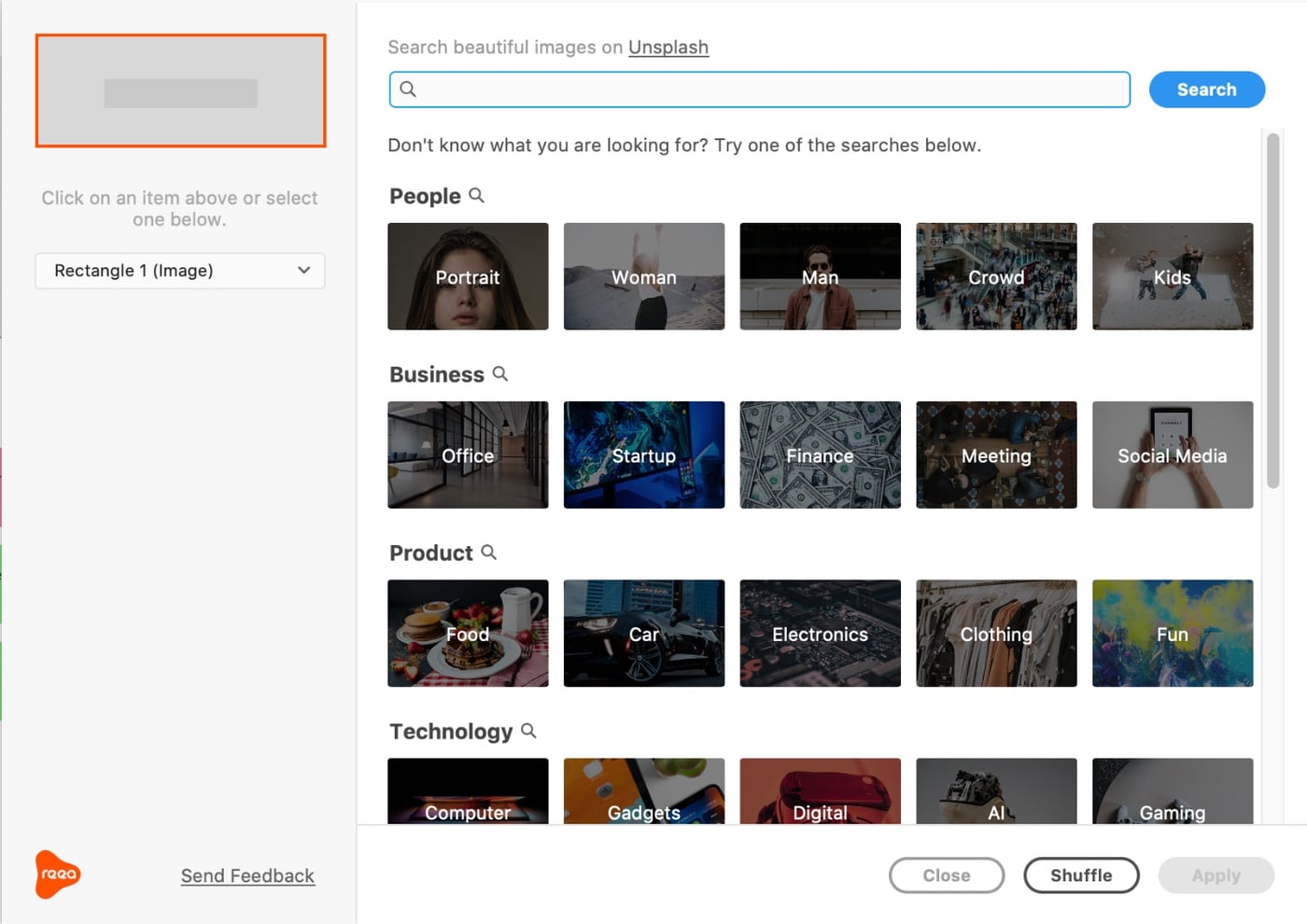Open the Unsplash link
The width and height of the screenshot is (1307, 924).
(668, 47)
